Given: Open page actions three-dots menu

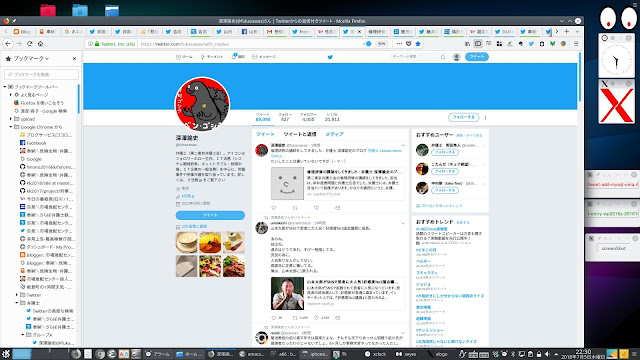Looking at the screenshot, I should [399, 44].
